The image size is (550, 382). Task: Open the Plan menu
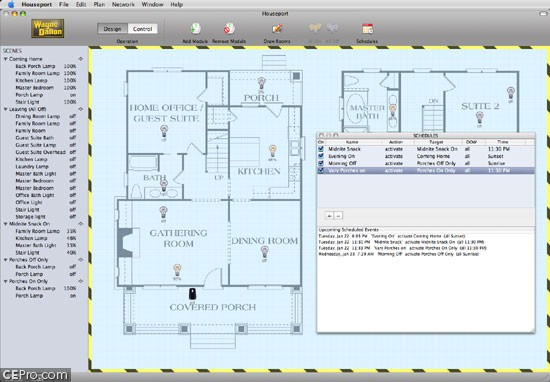[99, 5]
